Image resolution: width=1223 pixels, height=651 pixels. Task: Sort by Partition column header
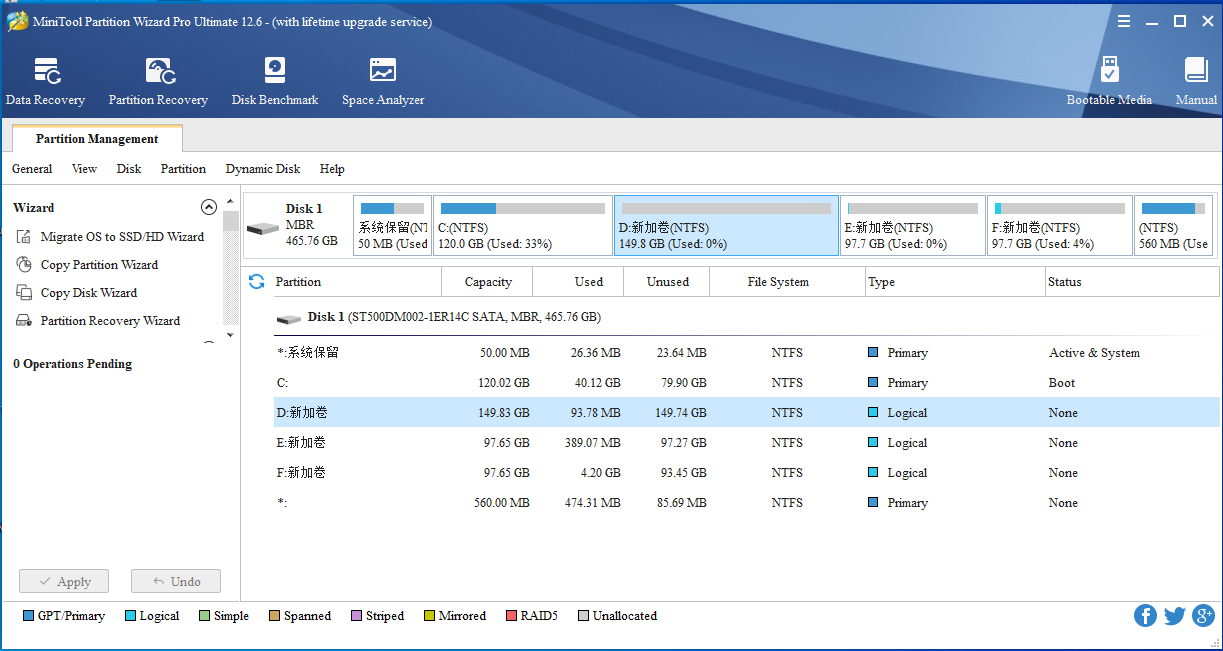click(356, 282)
